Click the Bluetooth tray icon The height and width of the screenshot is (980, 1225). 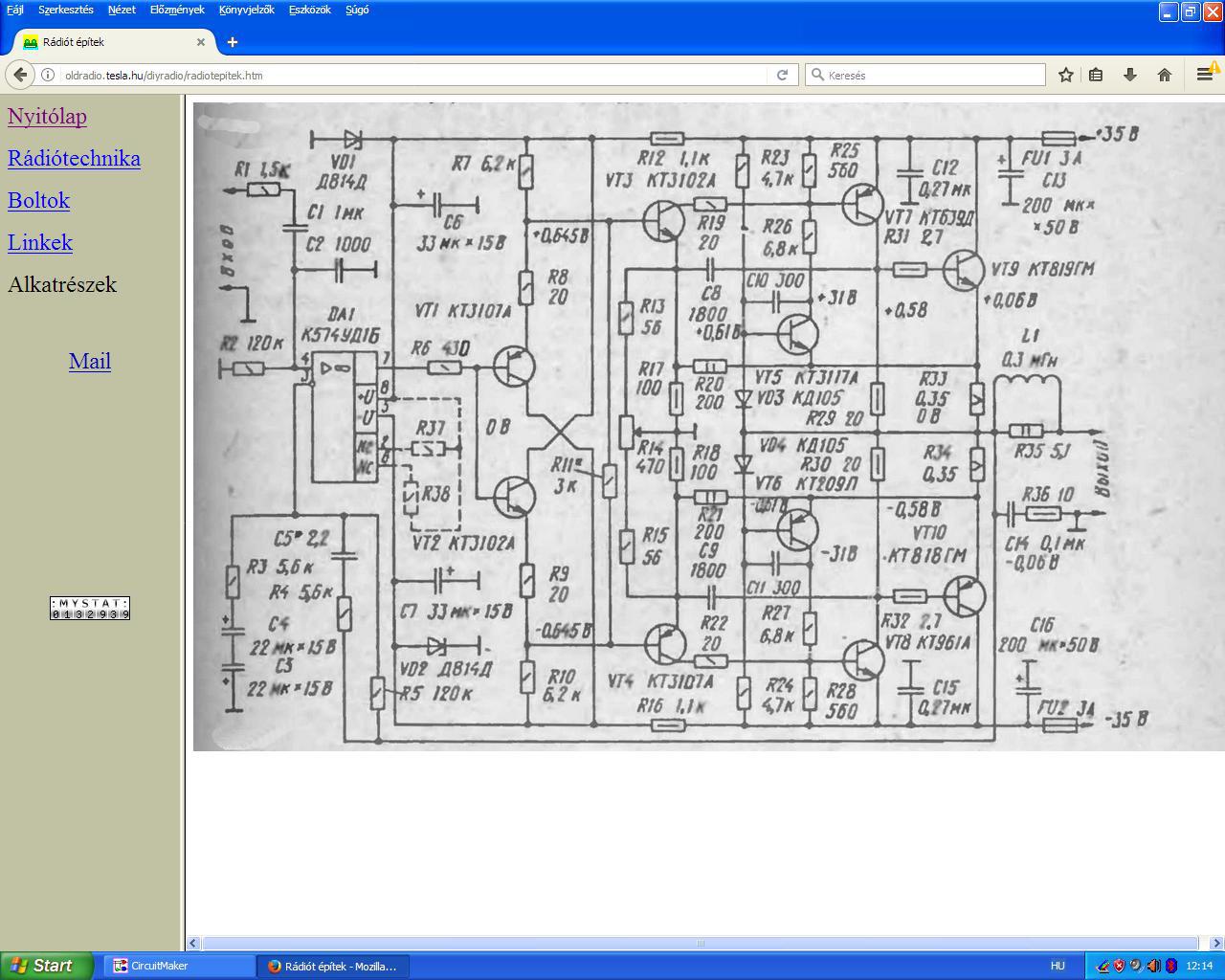[x=1170, y=966]
